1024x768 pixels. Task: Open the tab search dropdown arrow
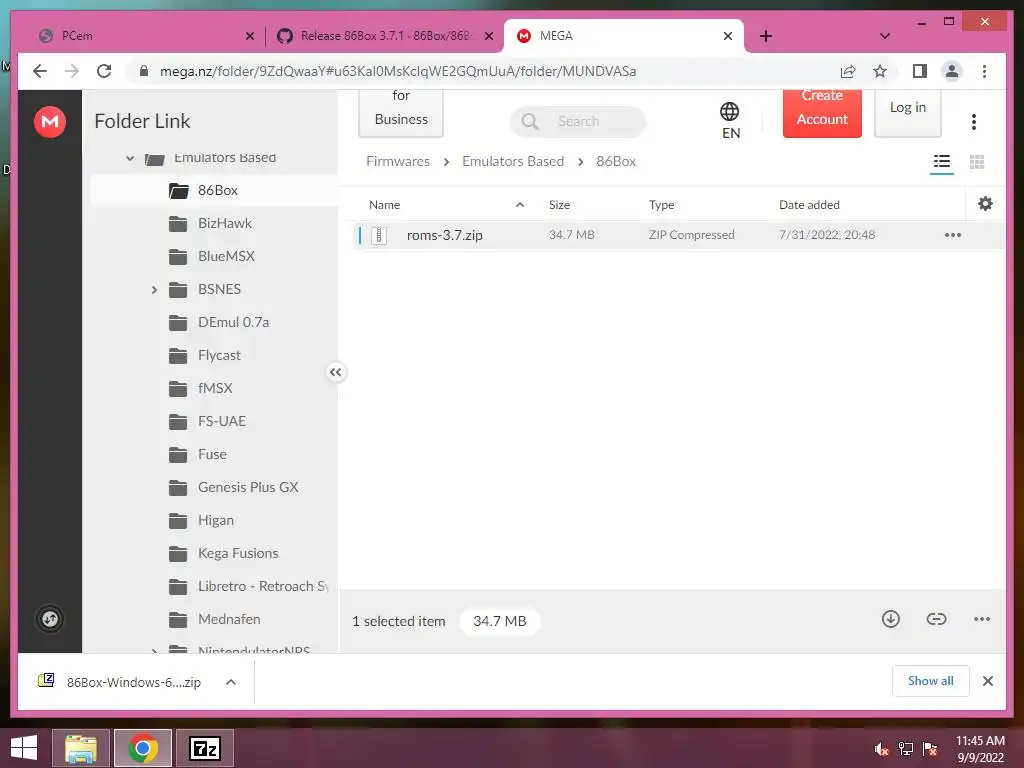[x=885, y=36]
